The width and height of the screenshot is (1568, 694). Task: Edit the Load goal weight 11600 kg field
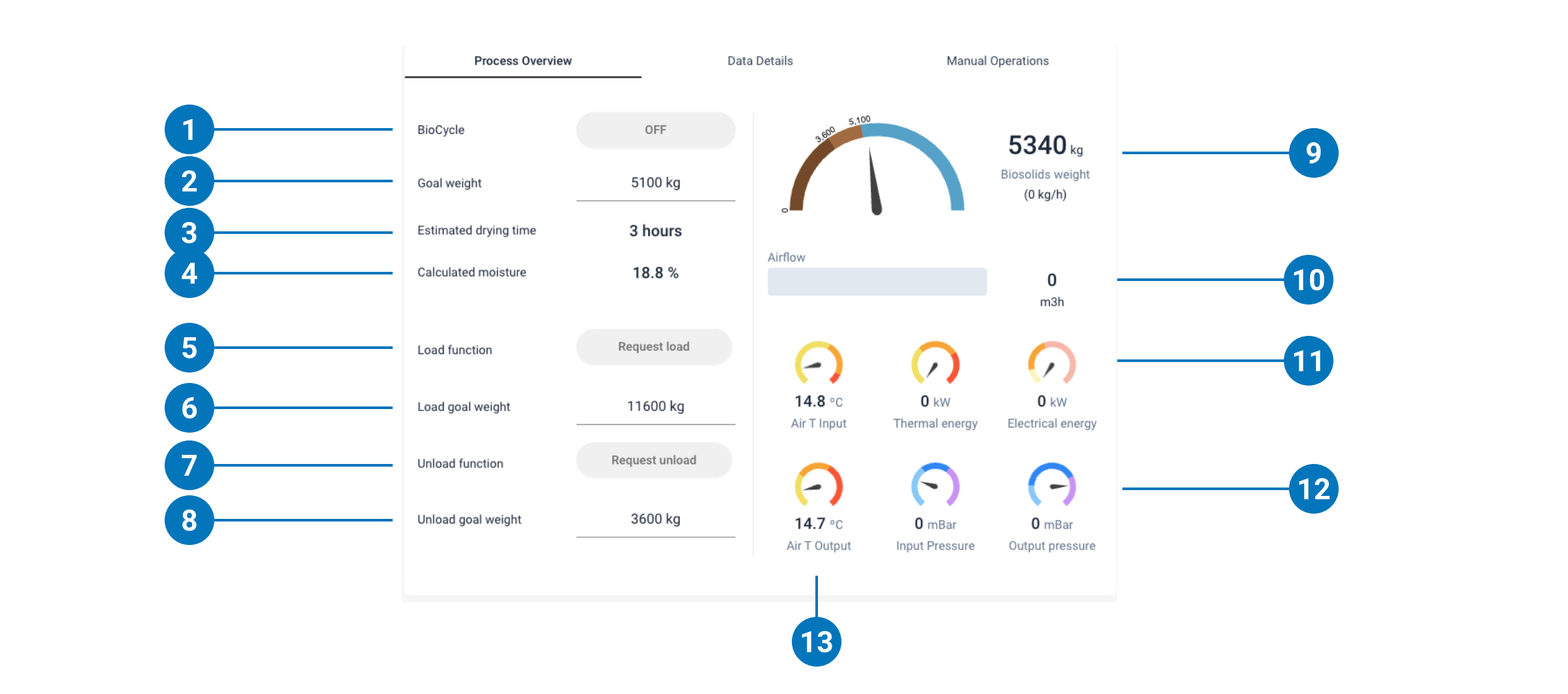click(655, 406)
